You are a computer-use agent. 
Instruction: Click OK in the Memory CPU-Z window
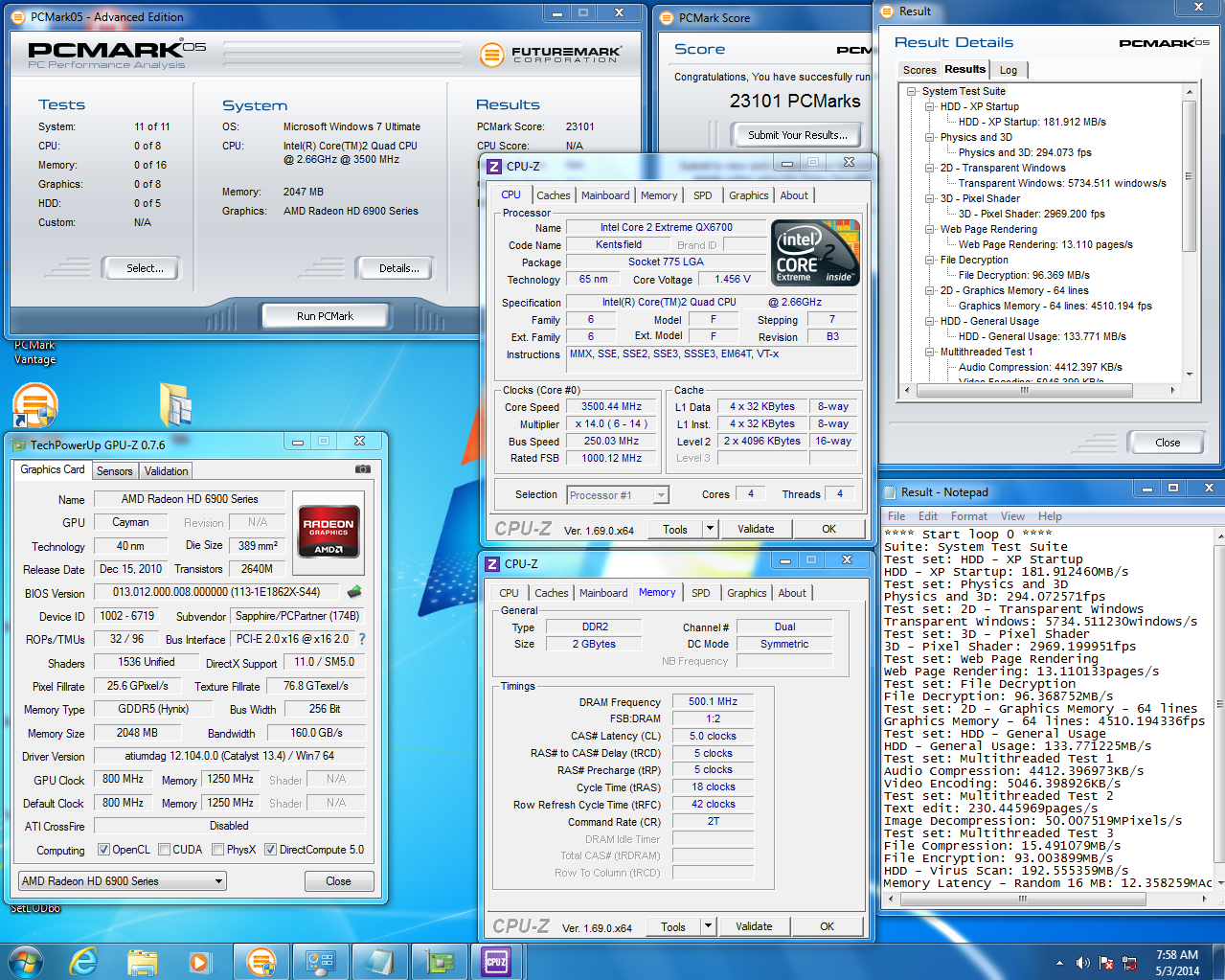coord(827,926)
